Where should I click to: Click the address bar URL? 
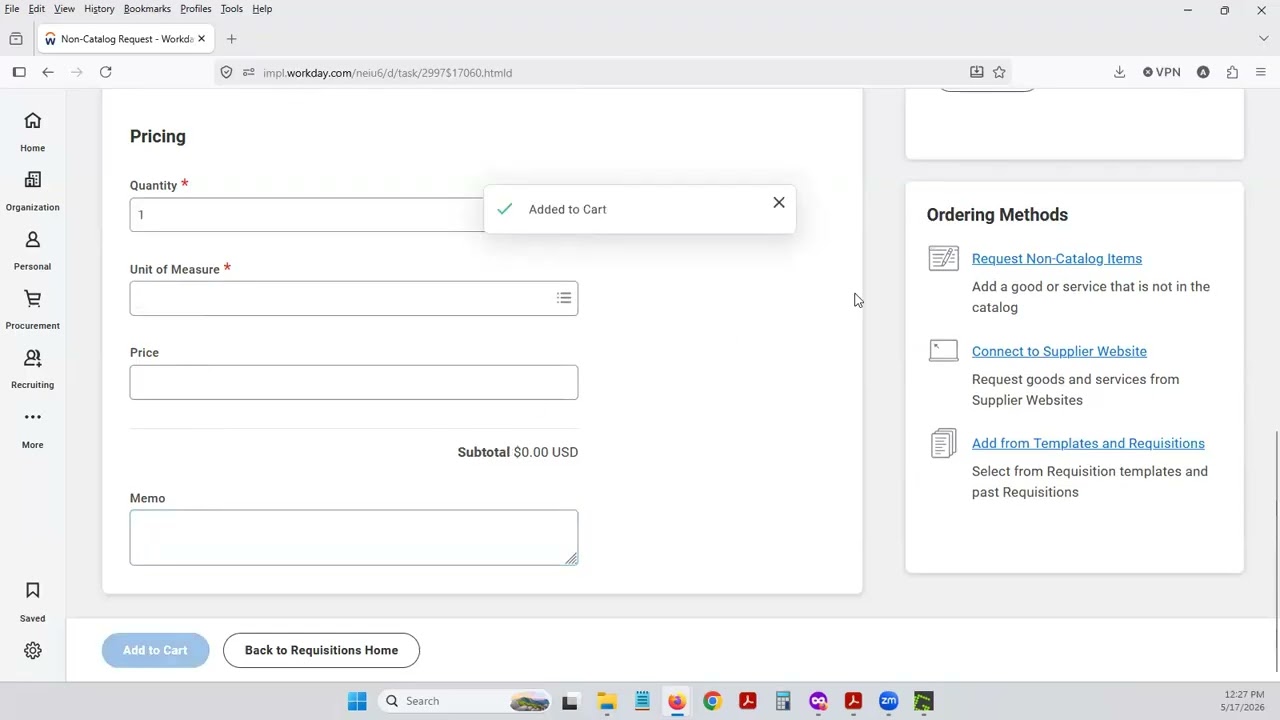[388, 73]
